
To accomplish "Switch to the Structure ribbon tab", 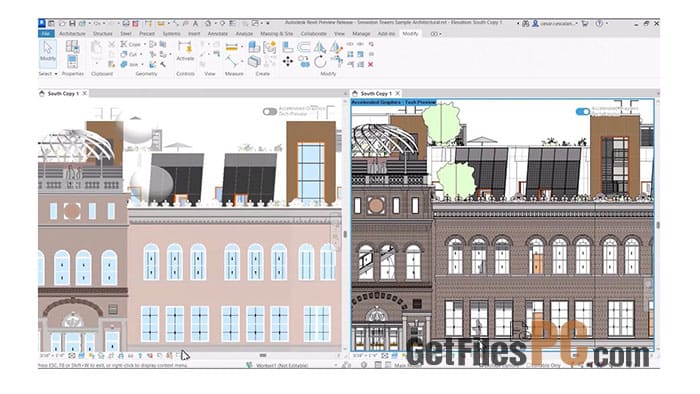I will tap(103, 34).
